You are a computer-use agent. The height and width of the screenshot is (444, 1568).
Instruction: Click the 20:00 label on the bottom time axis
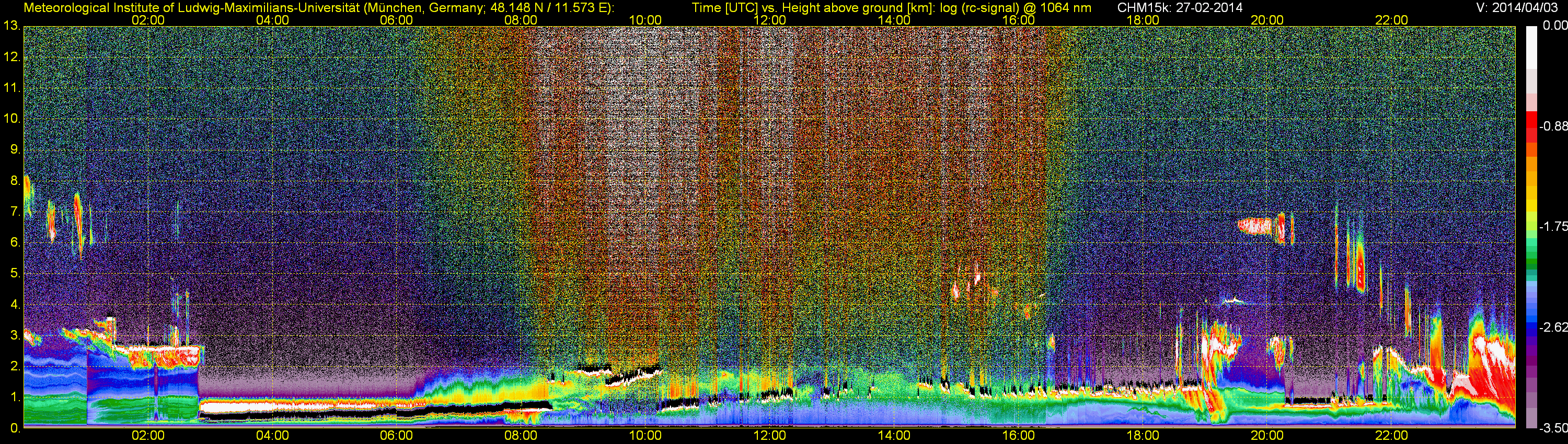point(1267,436)
